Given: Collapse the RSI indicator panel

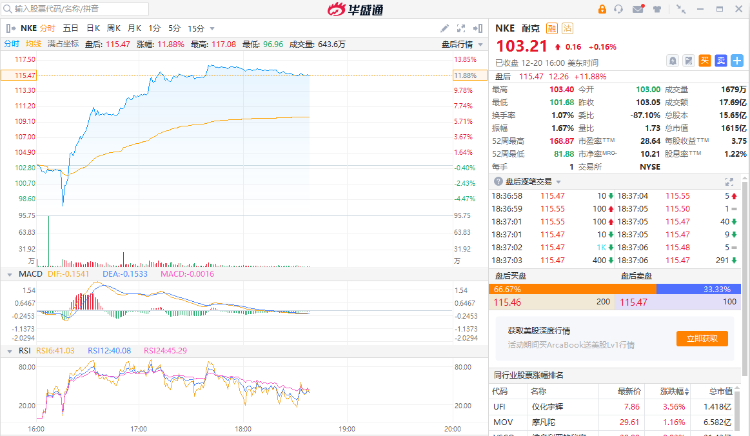Looking at the screenshot, I should click(10, 351).
